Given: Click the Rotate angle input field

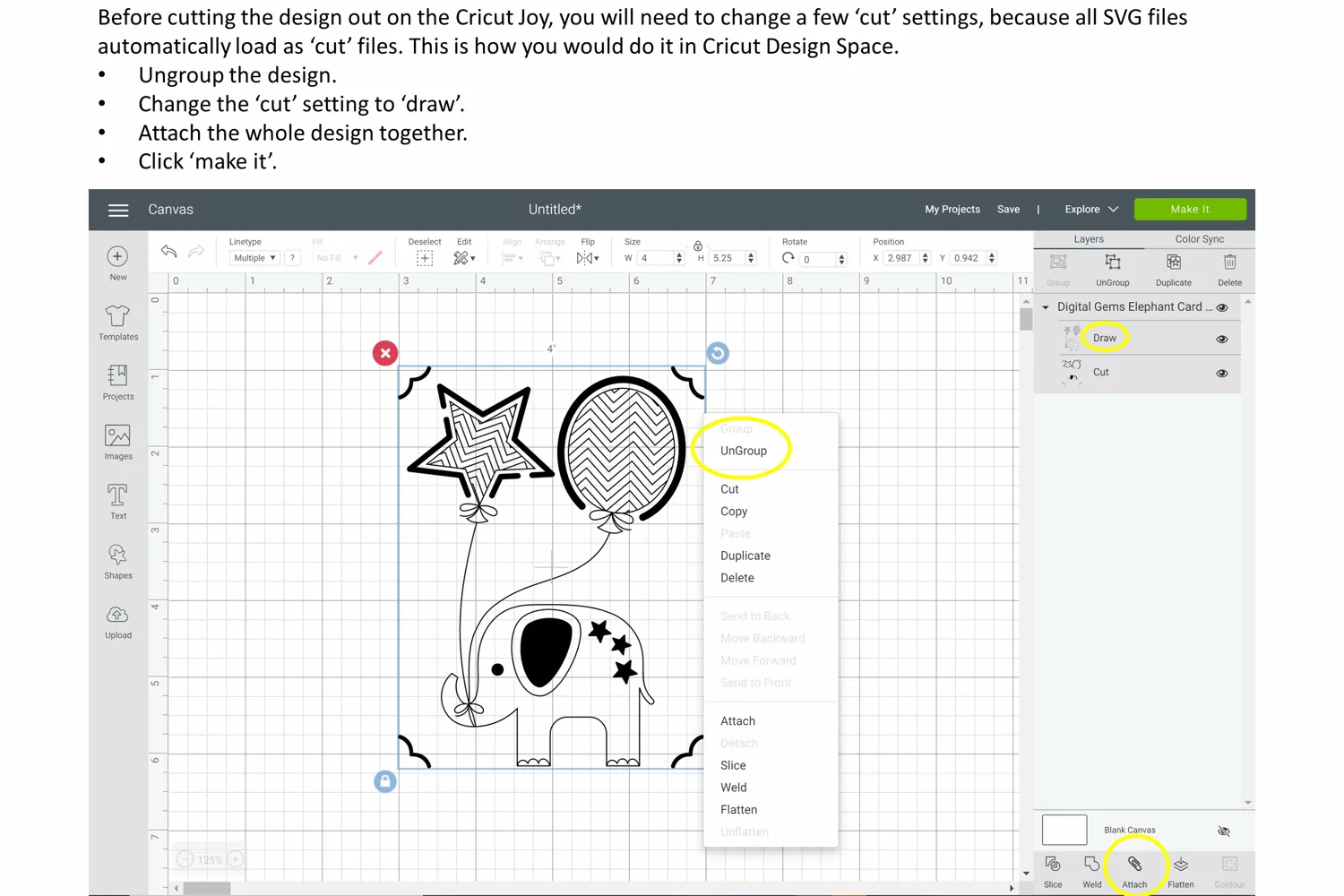Looking at the screenshot, I should 819,259.
